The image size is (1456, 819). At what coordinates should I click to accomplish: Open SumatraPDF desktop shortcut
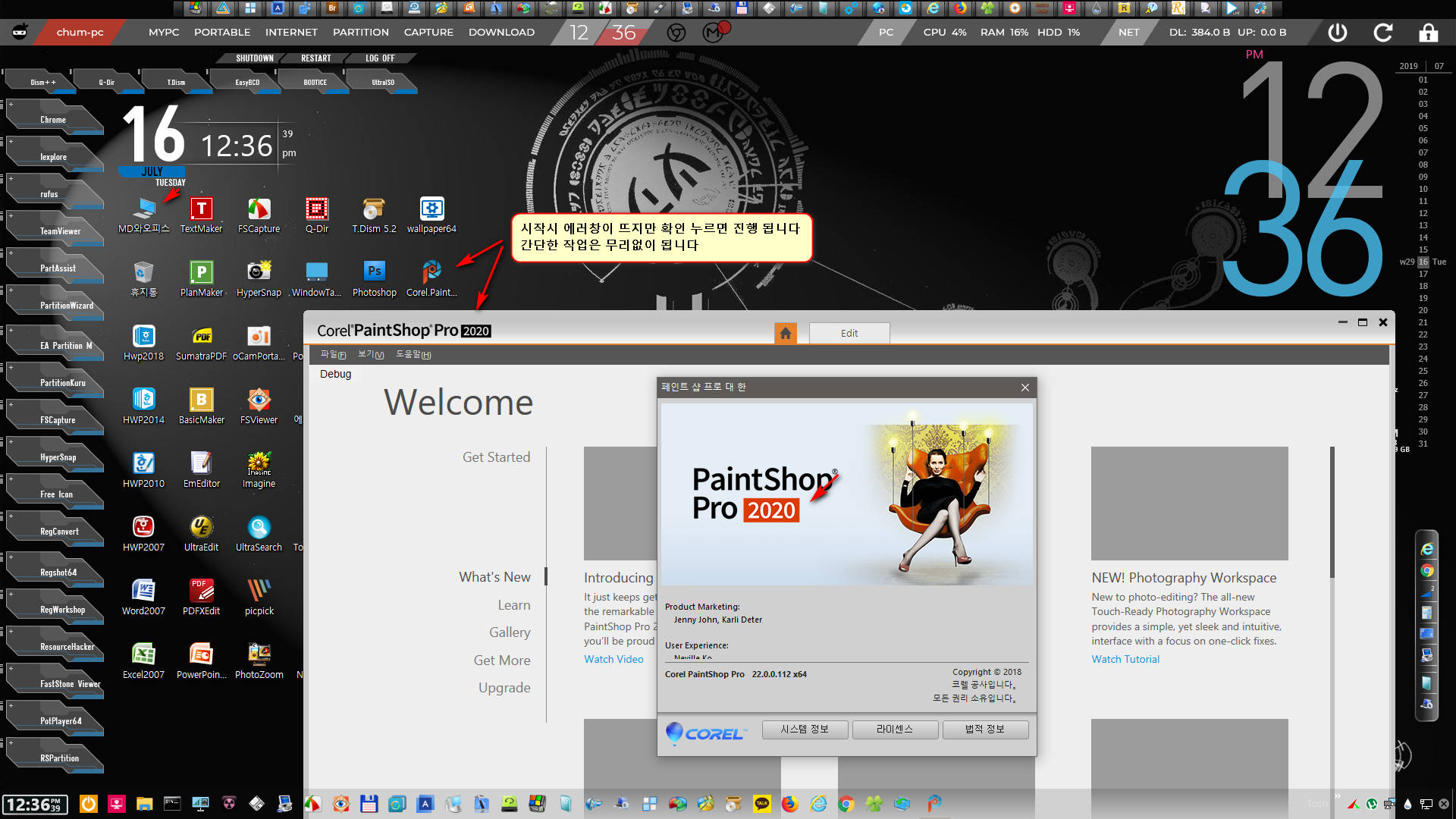[x=201, y=343]
